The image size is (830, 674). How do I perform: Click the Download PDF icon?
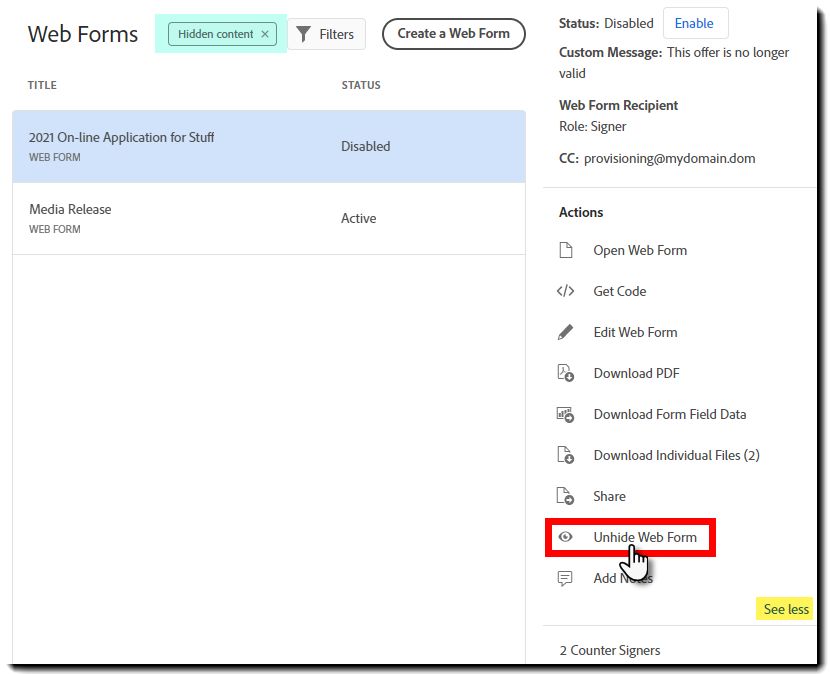click(x=565, y=373)
